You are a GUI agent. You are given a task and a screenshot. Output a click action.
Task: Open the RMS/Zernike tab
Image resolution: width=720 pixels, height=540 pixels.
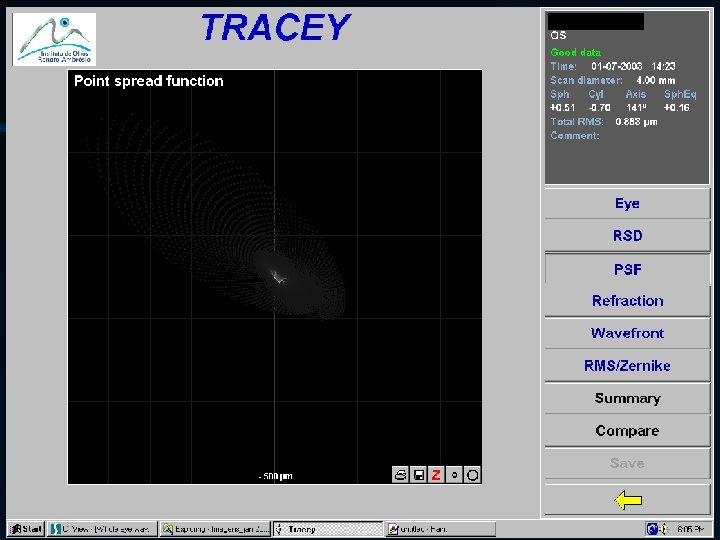[x=627, y=366]
